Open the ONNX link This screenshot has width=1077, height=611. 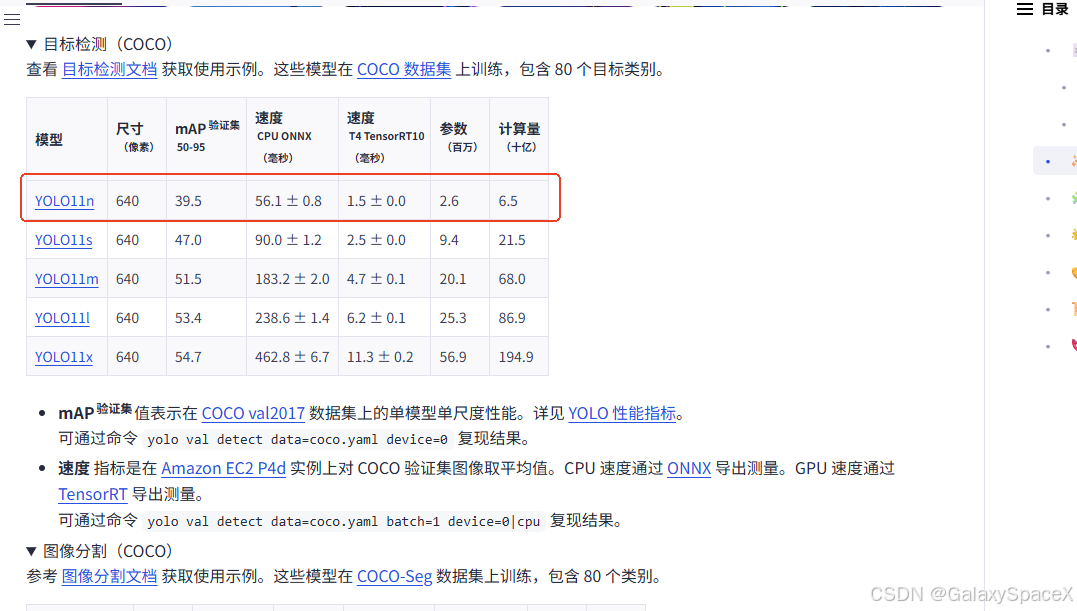click(x=689, y=468)
